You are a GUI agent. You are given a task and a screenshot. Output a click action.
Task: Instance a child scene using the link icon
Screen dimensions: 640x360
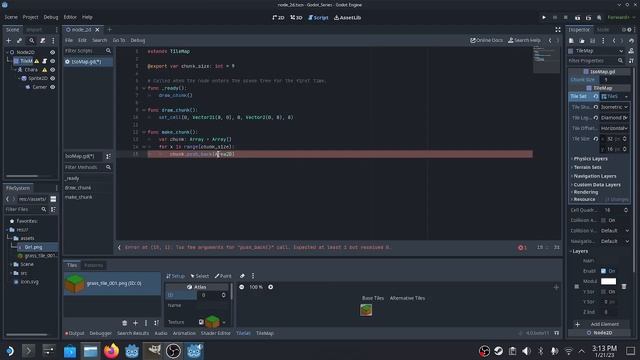point(20,40)
